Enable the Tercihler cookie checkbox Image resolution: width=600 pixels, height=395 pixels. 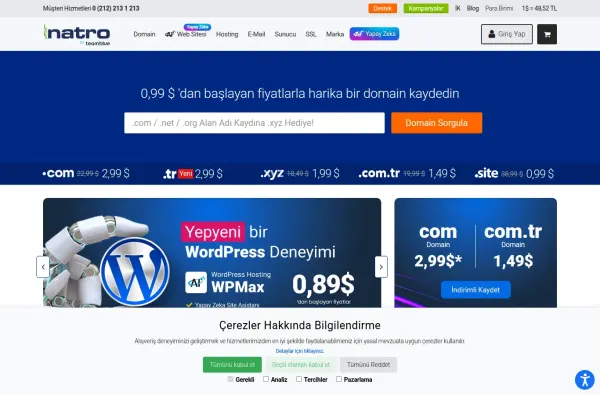point(299,379)
